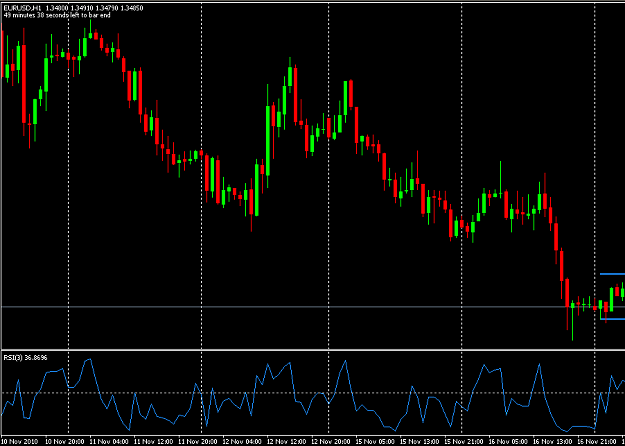The height and width of the screenshot is (446, 625).
Task: Click the '11 Nov 04:00' time axis label
Action: (x=109, y=442)
